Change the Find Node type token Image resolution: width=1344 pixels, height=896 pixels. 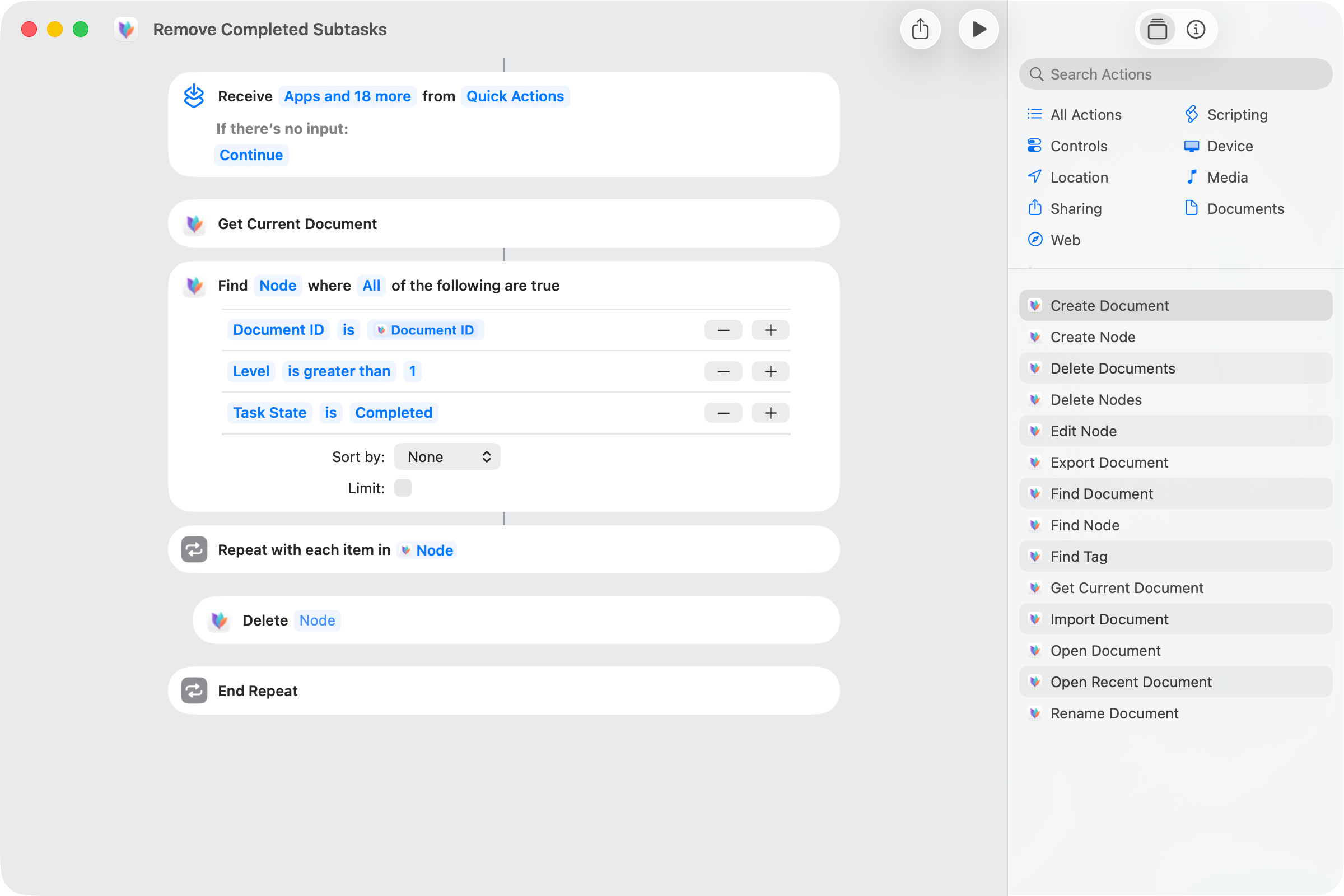point(278,285)
